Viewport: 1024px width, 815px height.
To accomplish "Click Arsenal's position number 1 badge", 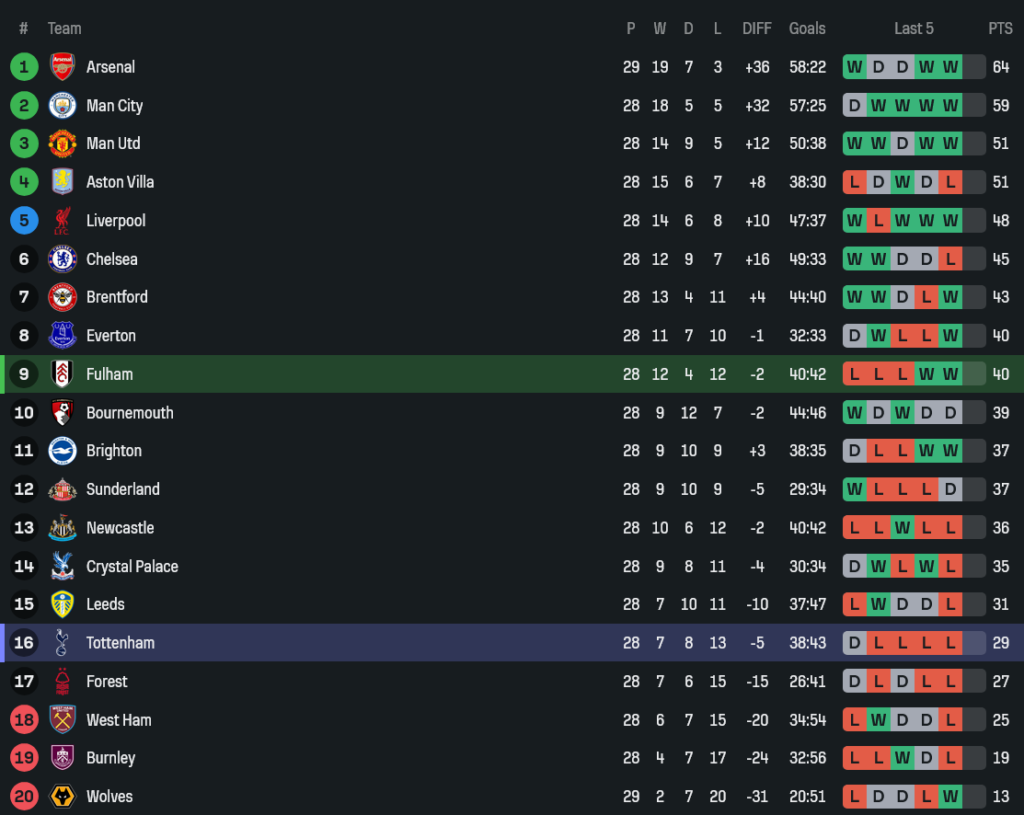I will coord(24,67).
